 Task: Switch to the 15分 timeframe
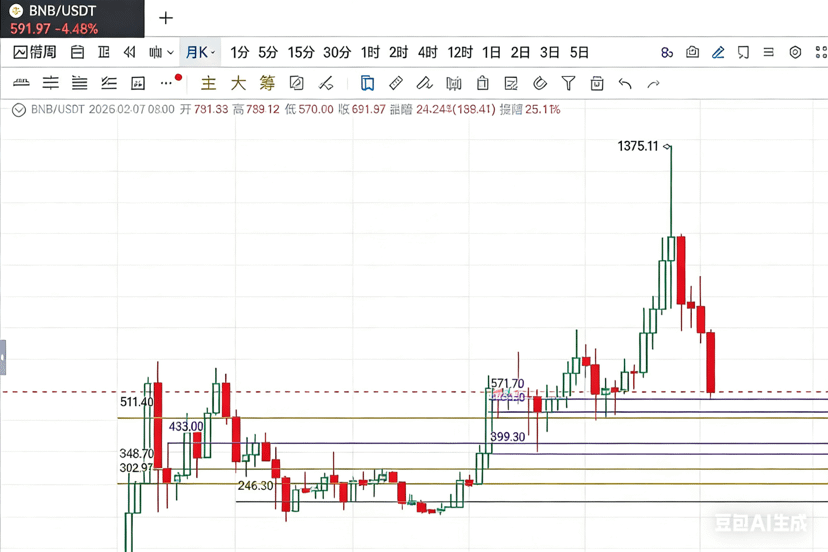[x=301, y=52]
